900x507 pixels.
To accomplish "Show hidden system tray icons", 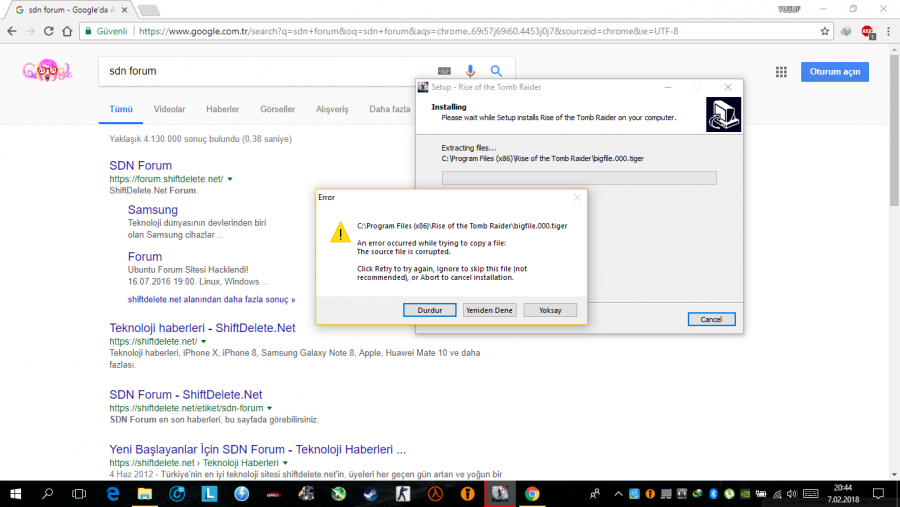I will click(x=618, y=494).
